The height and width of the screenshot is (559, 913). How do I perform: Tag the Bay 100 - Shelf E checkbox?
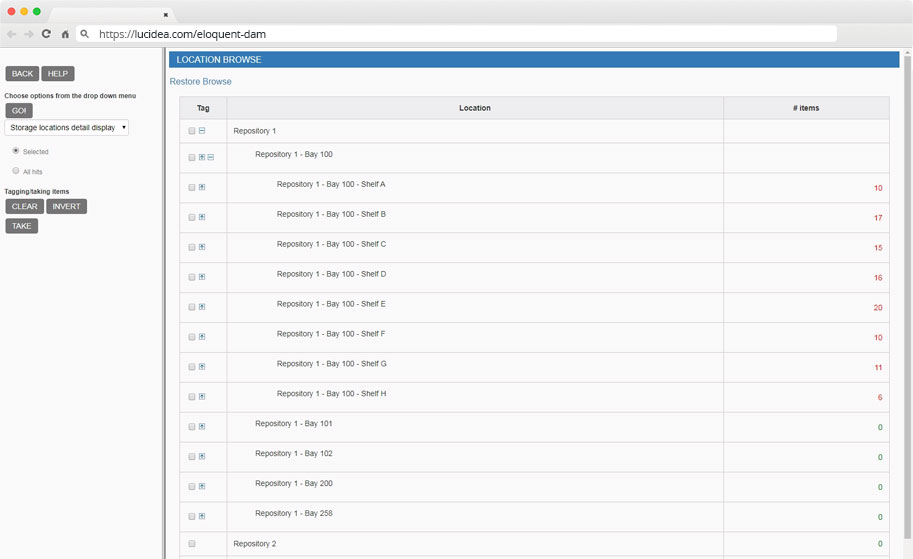tap(192, 307)
